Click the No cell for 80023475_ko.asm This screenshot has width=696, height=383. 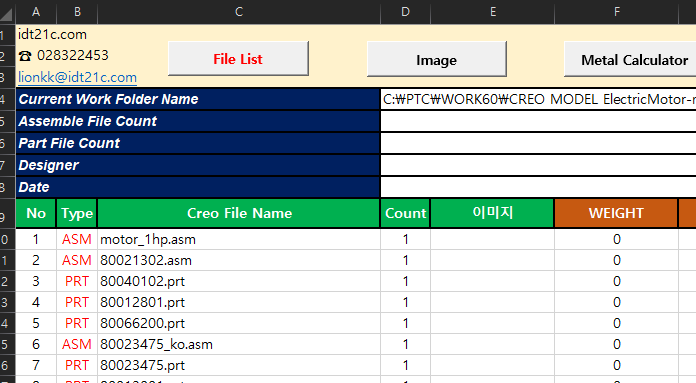pyautogui.click(x=36, y=344)
